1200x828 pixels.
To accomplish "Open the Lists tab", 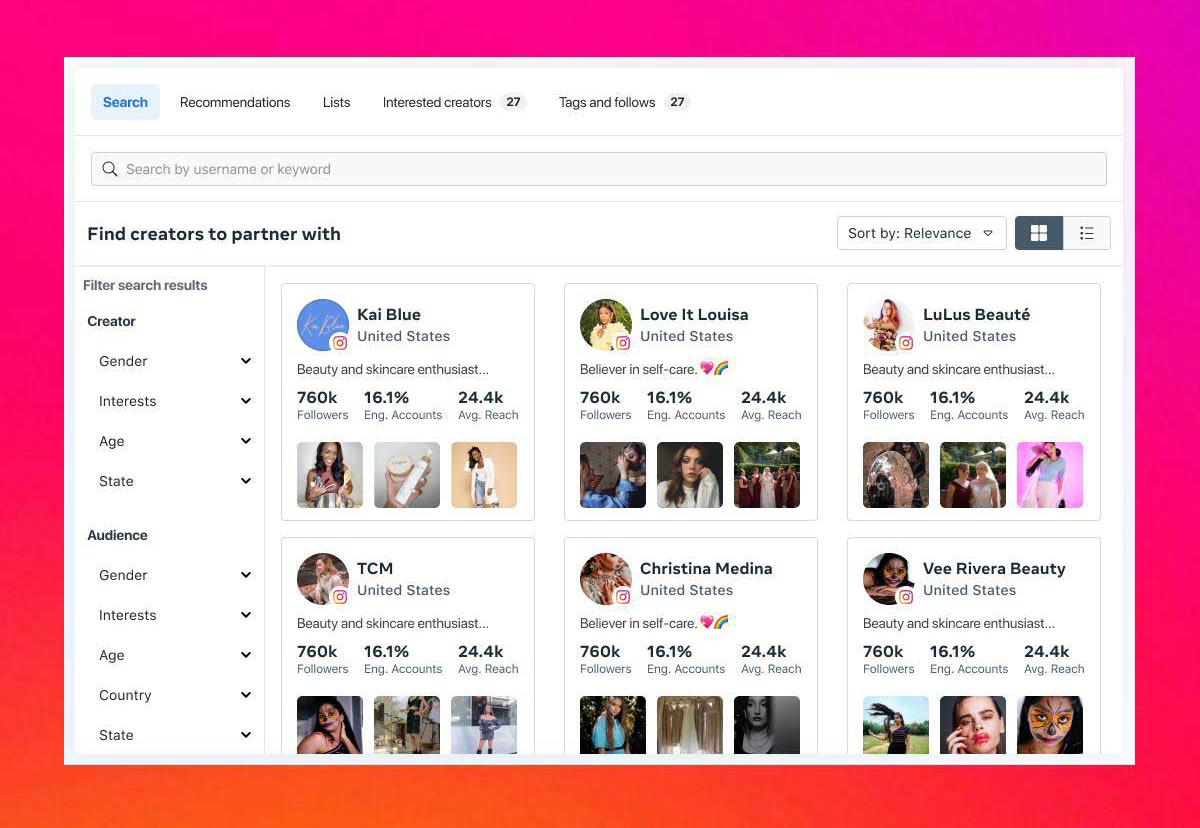I will pyautogui.click(x=336, y=102).
